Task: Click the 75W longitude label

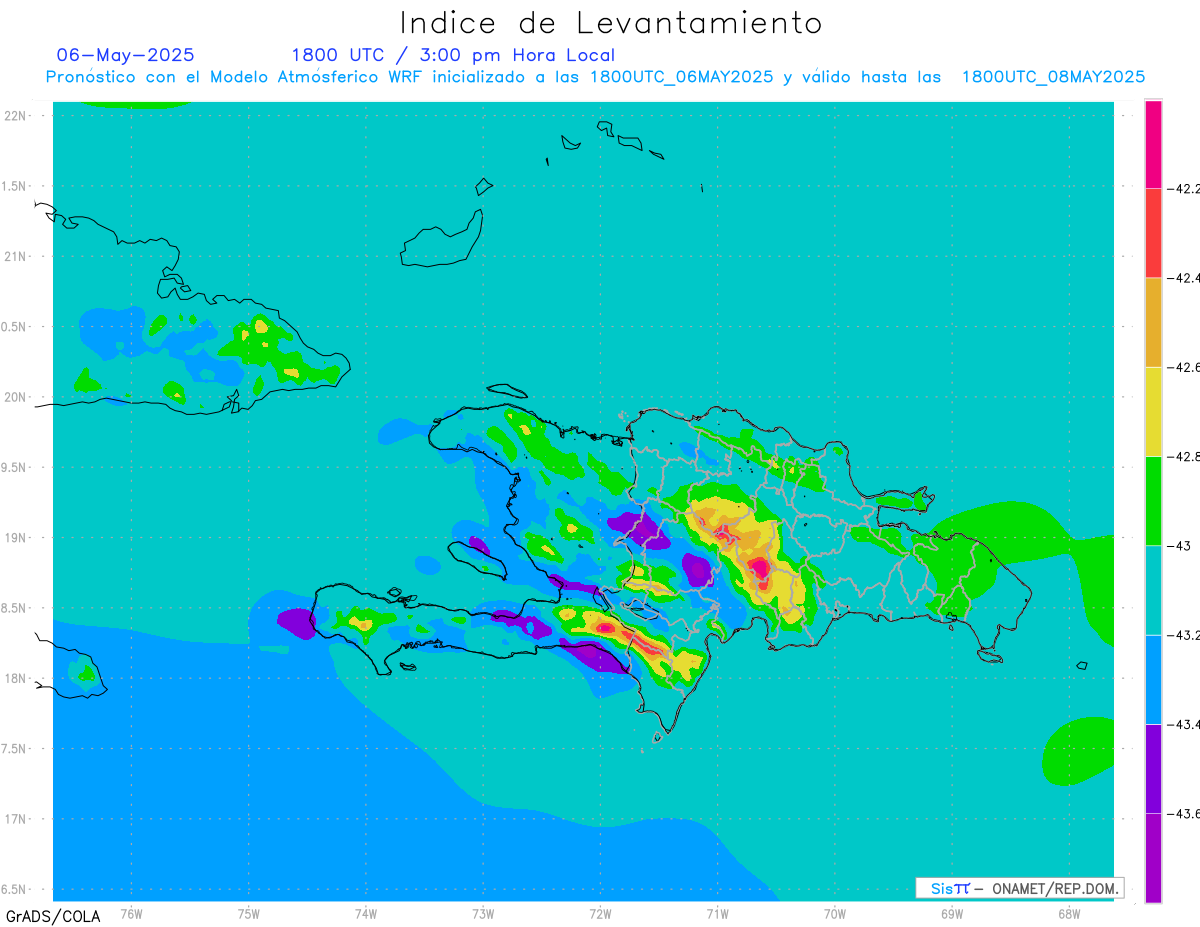Action: pos(248,913)
